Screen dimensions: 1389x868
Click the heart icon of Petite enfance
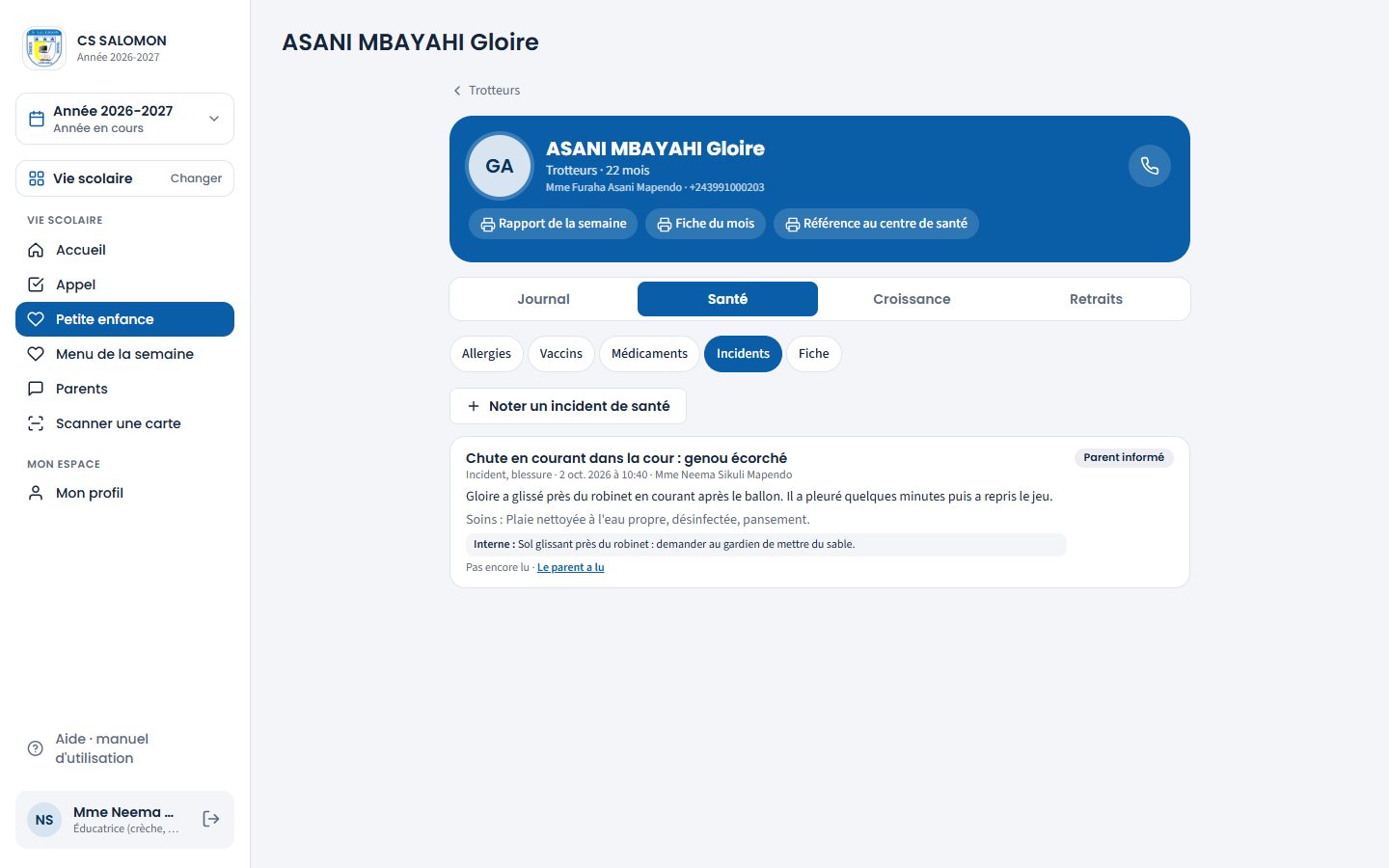tap(36, 319)
